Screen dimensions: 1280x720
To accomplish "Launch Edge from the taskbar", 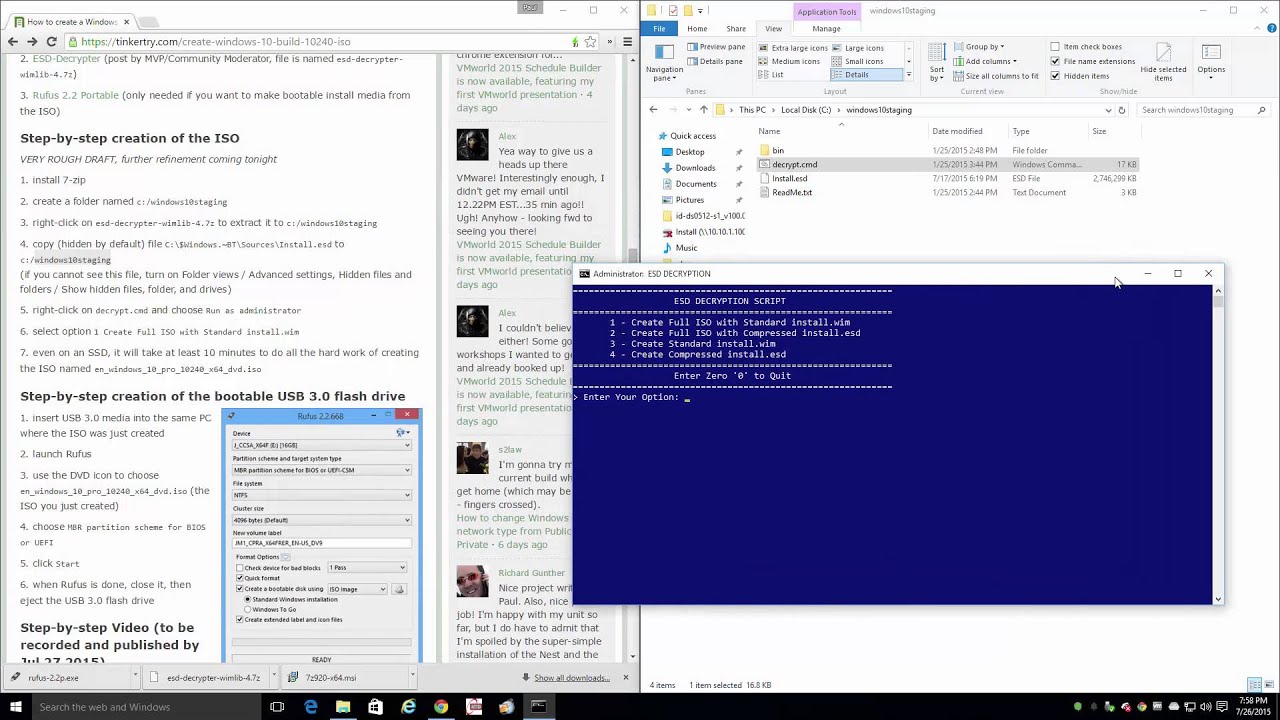I will click(311, 707).
